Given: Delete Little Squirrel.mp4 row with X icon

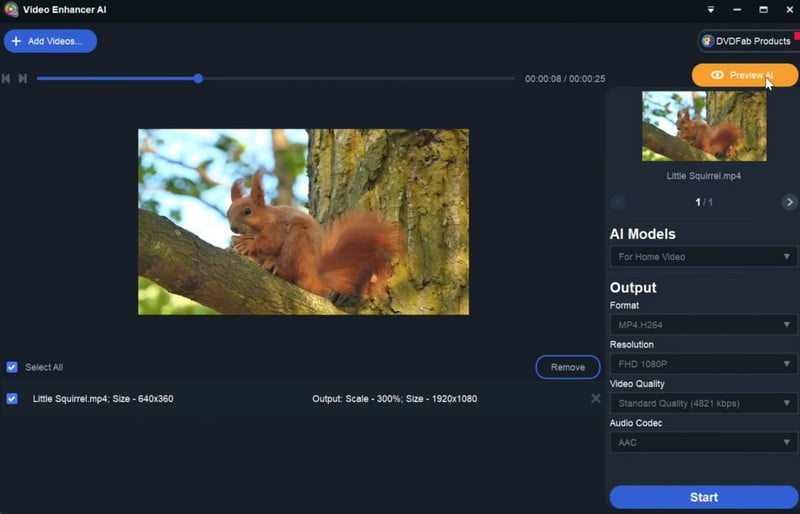Looking at the screenshot, I should point(595,399).
